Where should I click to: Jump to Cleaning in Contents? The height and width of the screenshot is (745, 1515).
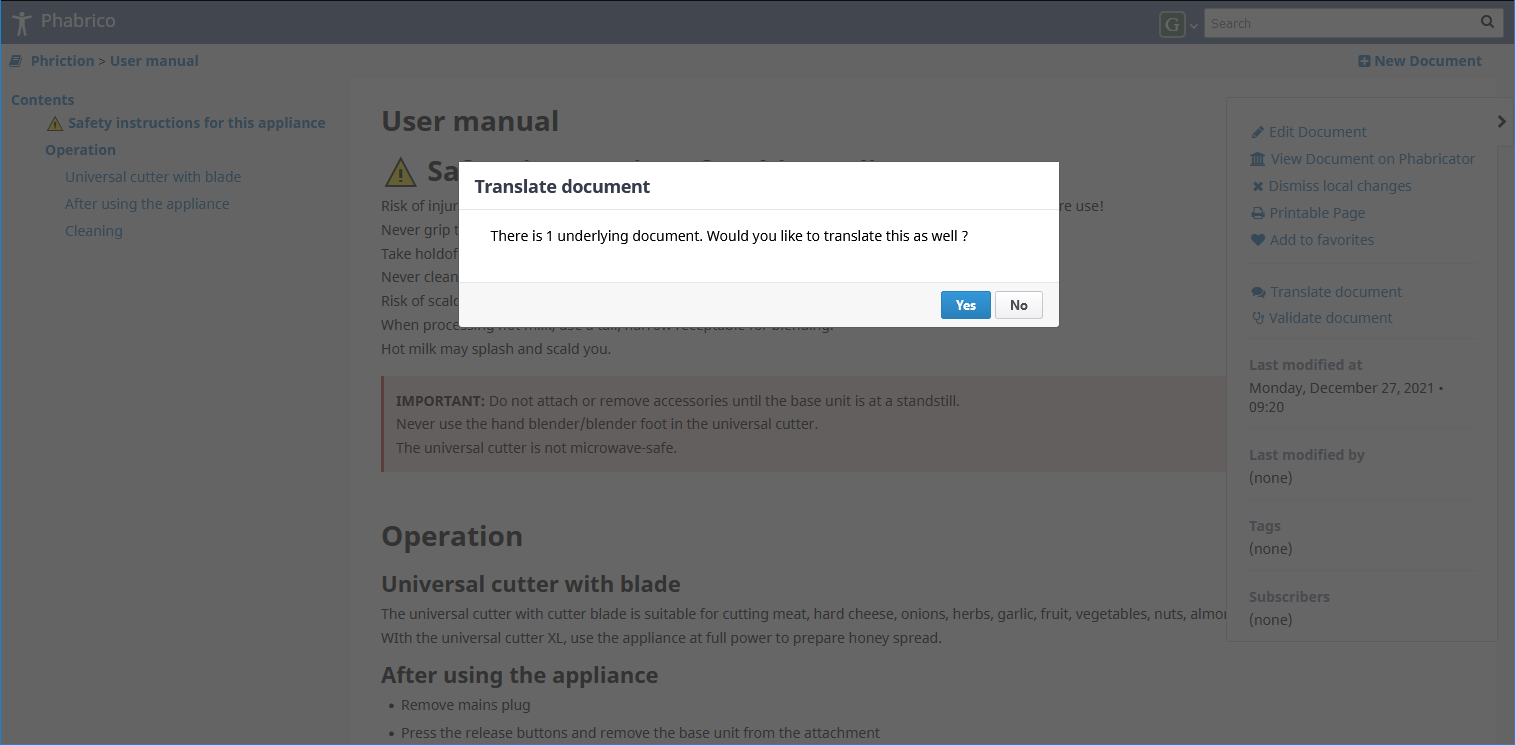coord(94,231)
